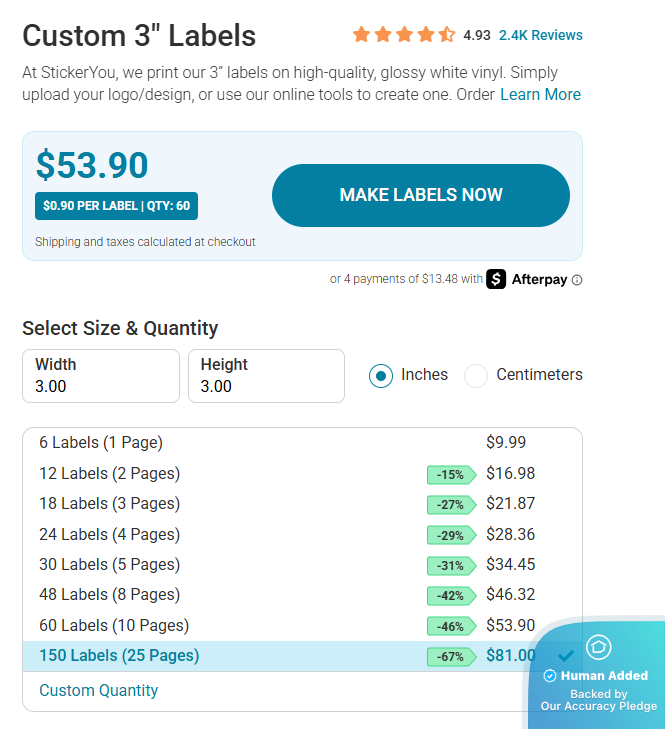665x729 pixels.
Task: Click the Human Added house badge icon
Action: point(598,647)
